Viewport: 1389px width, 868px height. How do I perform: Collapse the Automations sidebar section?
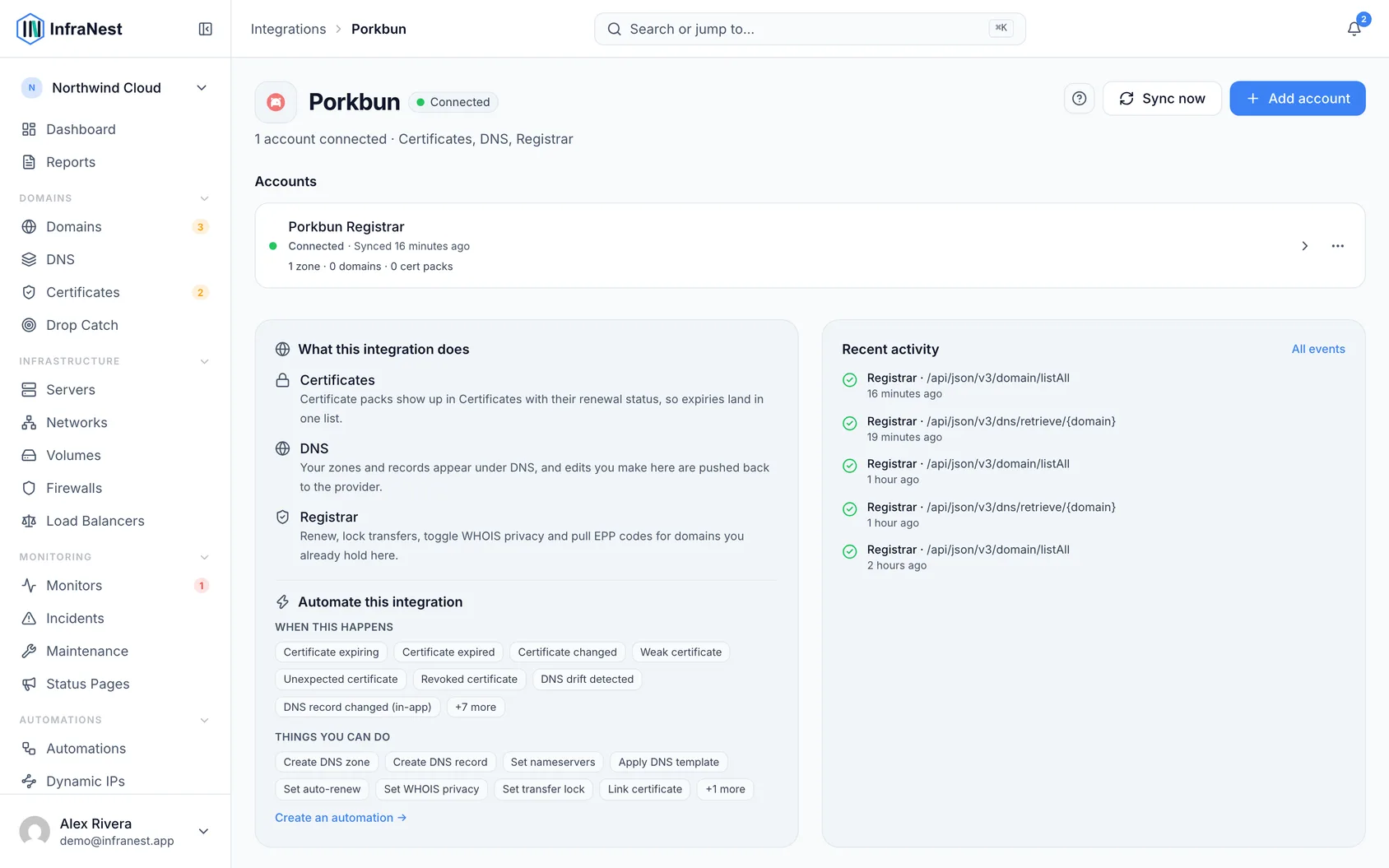point(204,720)
